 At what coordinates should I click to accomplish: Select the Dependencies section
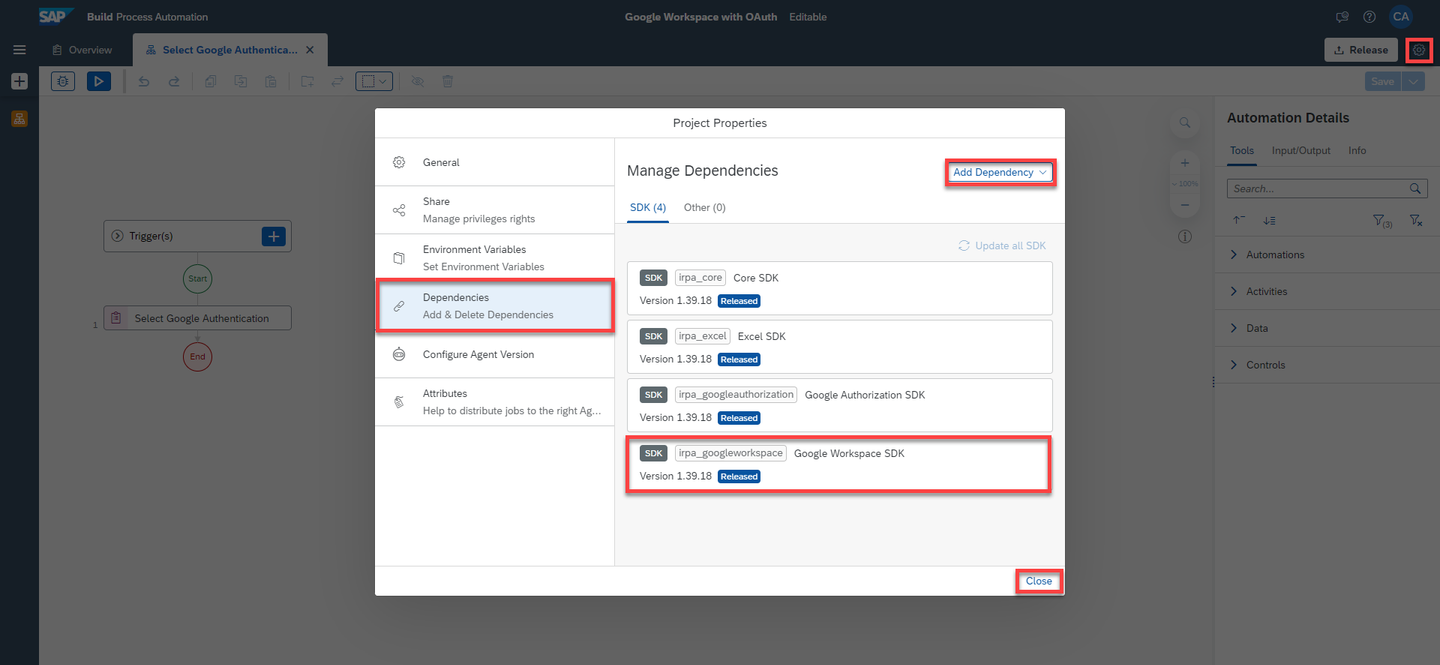point(495,306)
